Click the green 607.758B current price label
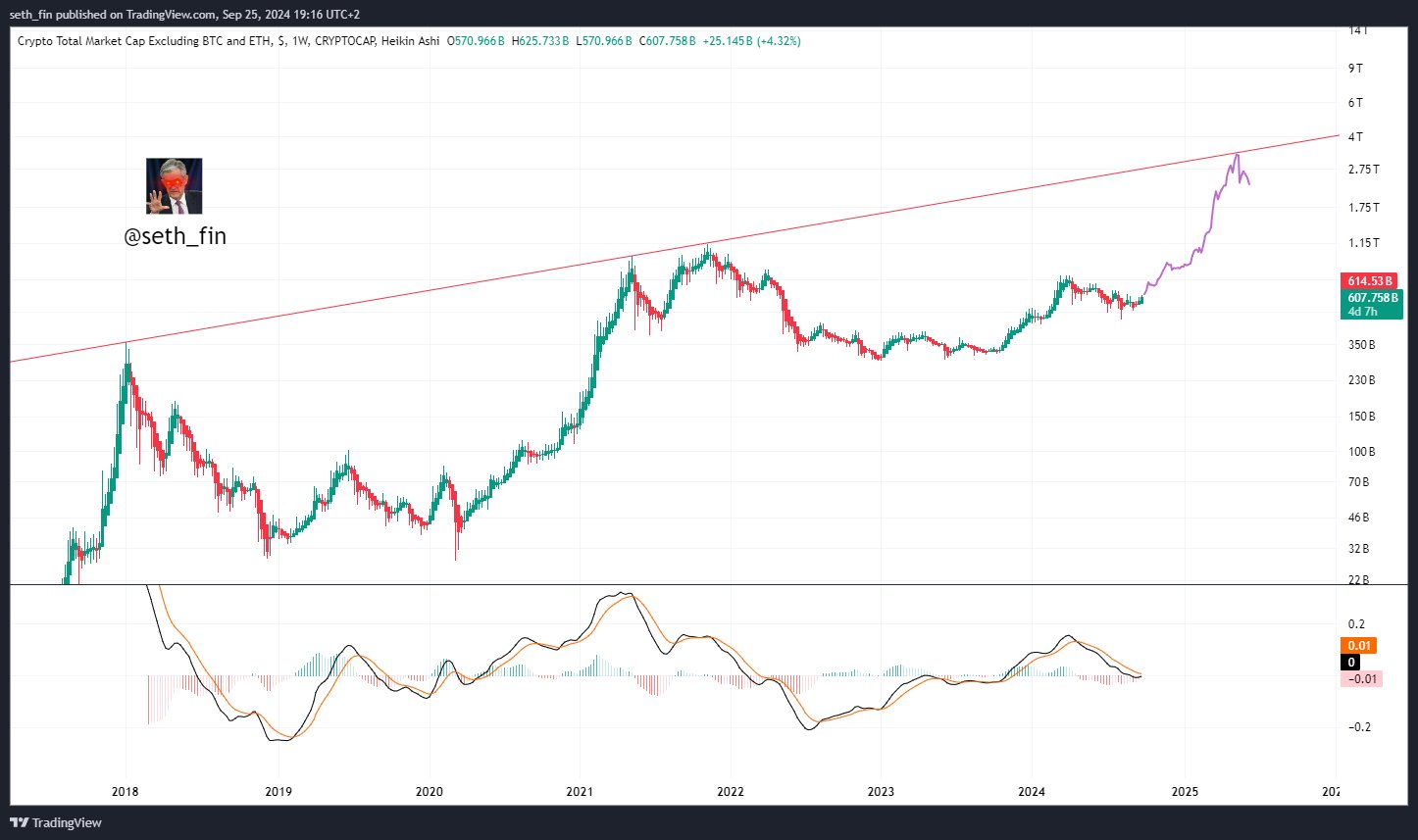 1372,298
